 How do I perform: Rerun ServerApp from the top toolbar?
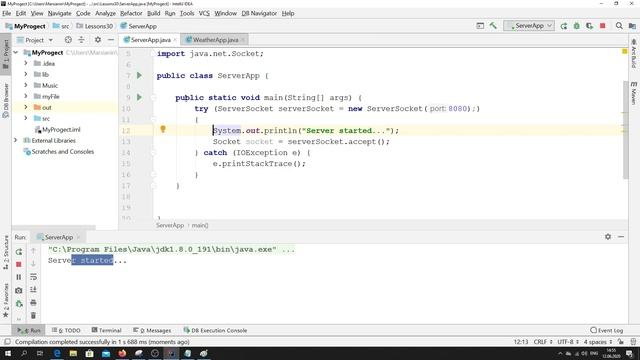(564, 26)
